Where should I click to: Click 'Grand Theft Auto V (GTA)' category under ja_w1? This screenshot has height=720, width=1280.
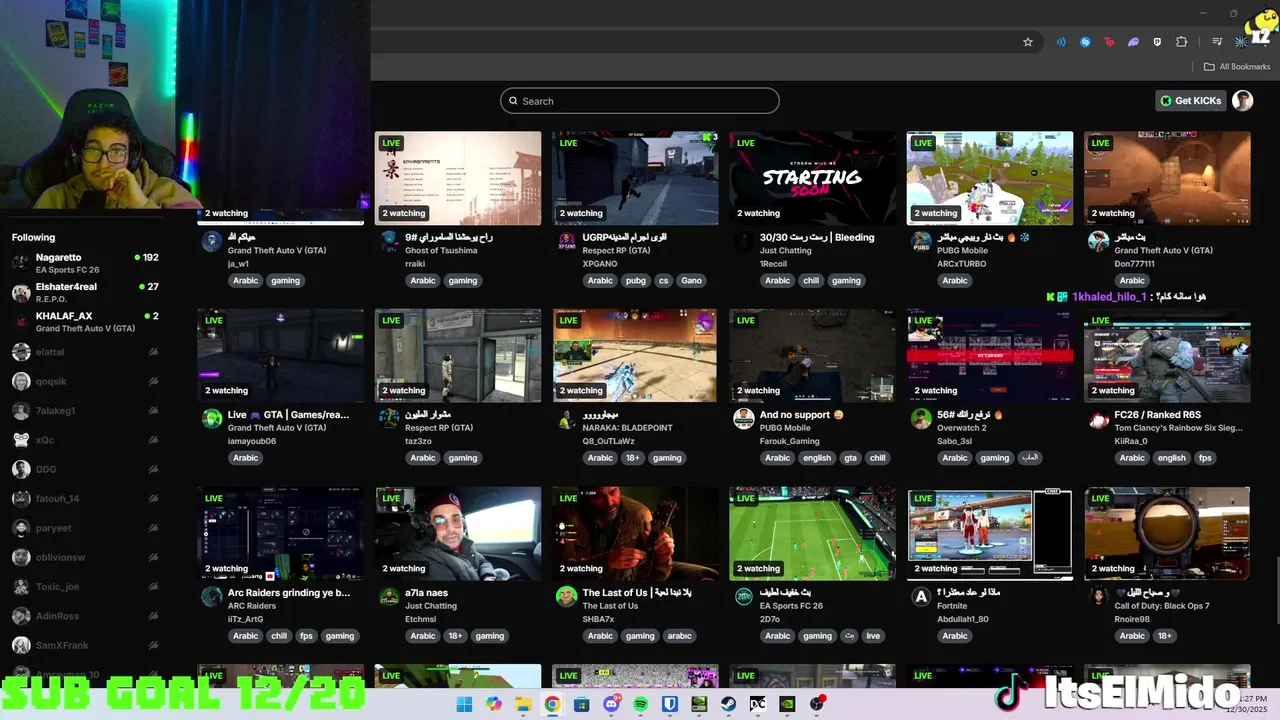coord(277,251)
